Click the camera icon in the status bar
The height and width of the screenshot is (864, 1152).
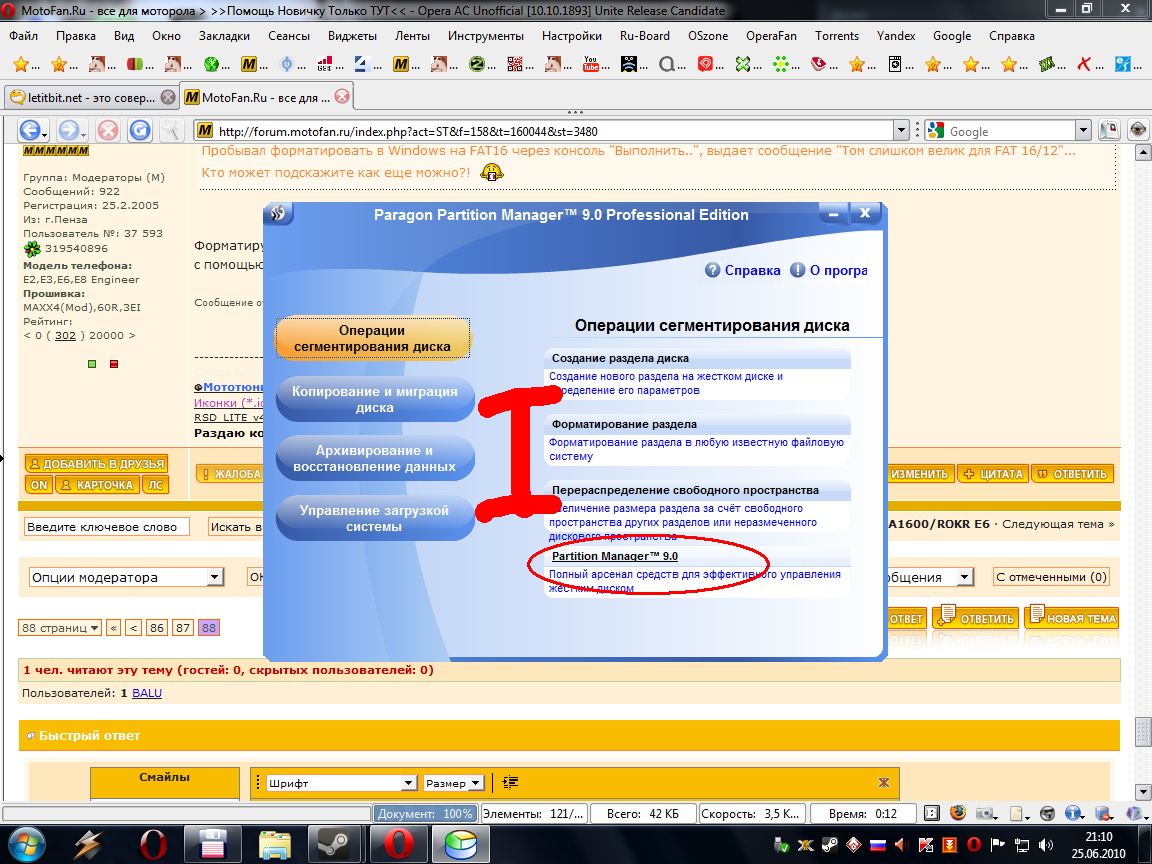coord(984,813)
